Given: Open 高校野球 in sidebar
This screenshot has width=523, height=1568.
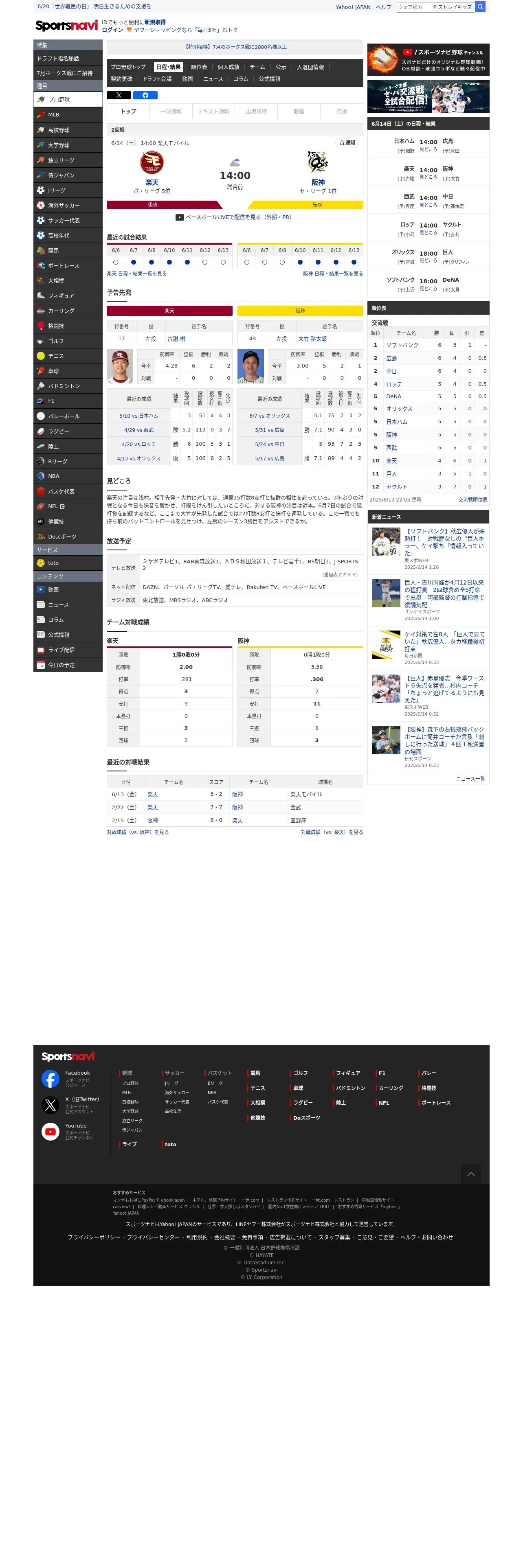Looking at the screenshot, I should [x=68, y=130].
